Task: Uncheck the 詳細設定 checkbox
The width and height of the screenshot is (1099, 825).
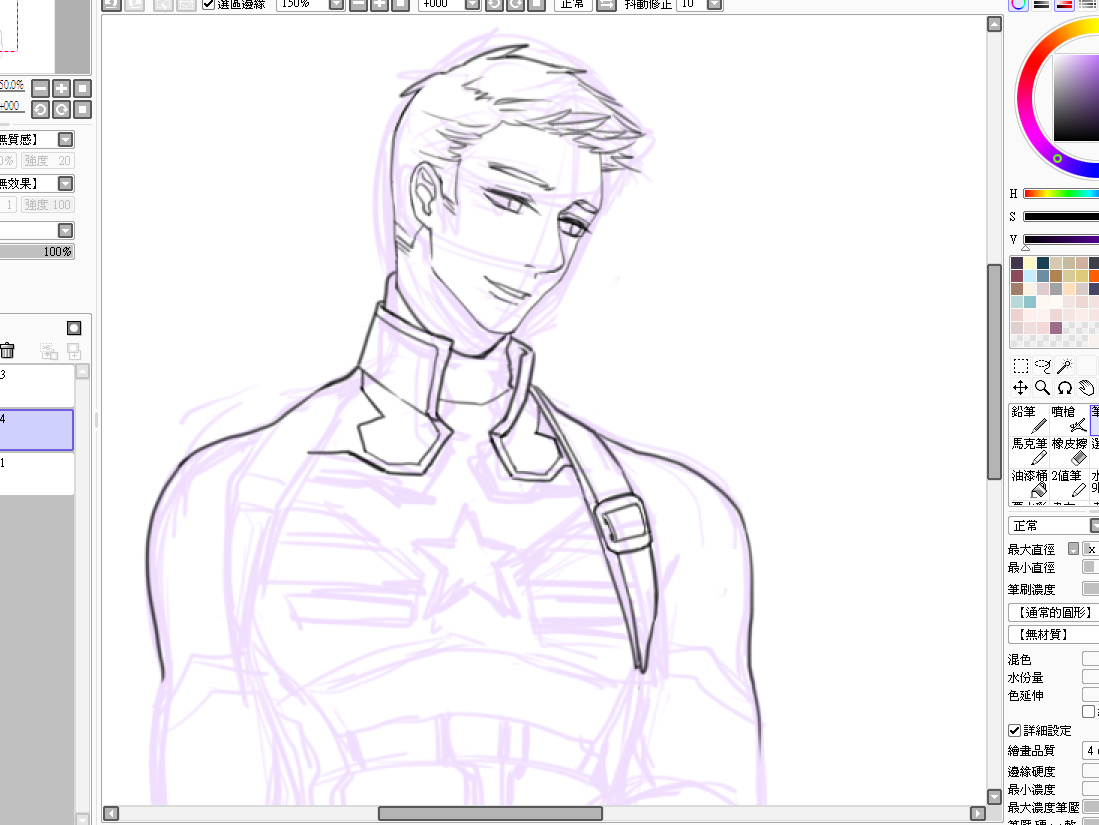Action: [x=1014, y=730]
